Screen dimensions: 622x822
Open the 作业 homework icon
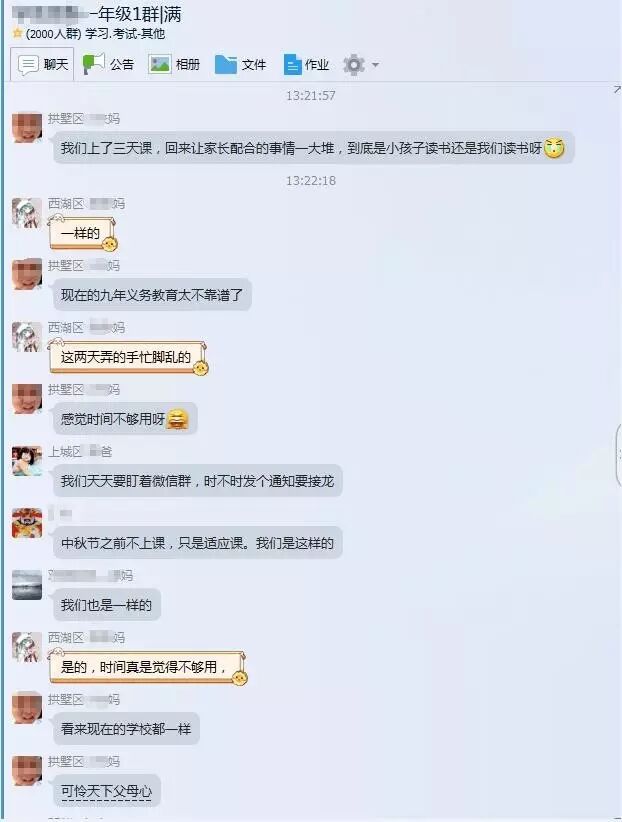click(292, 64)
